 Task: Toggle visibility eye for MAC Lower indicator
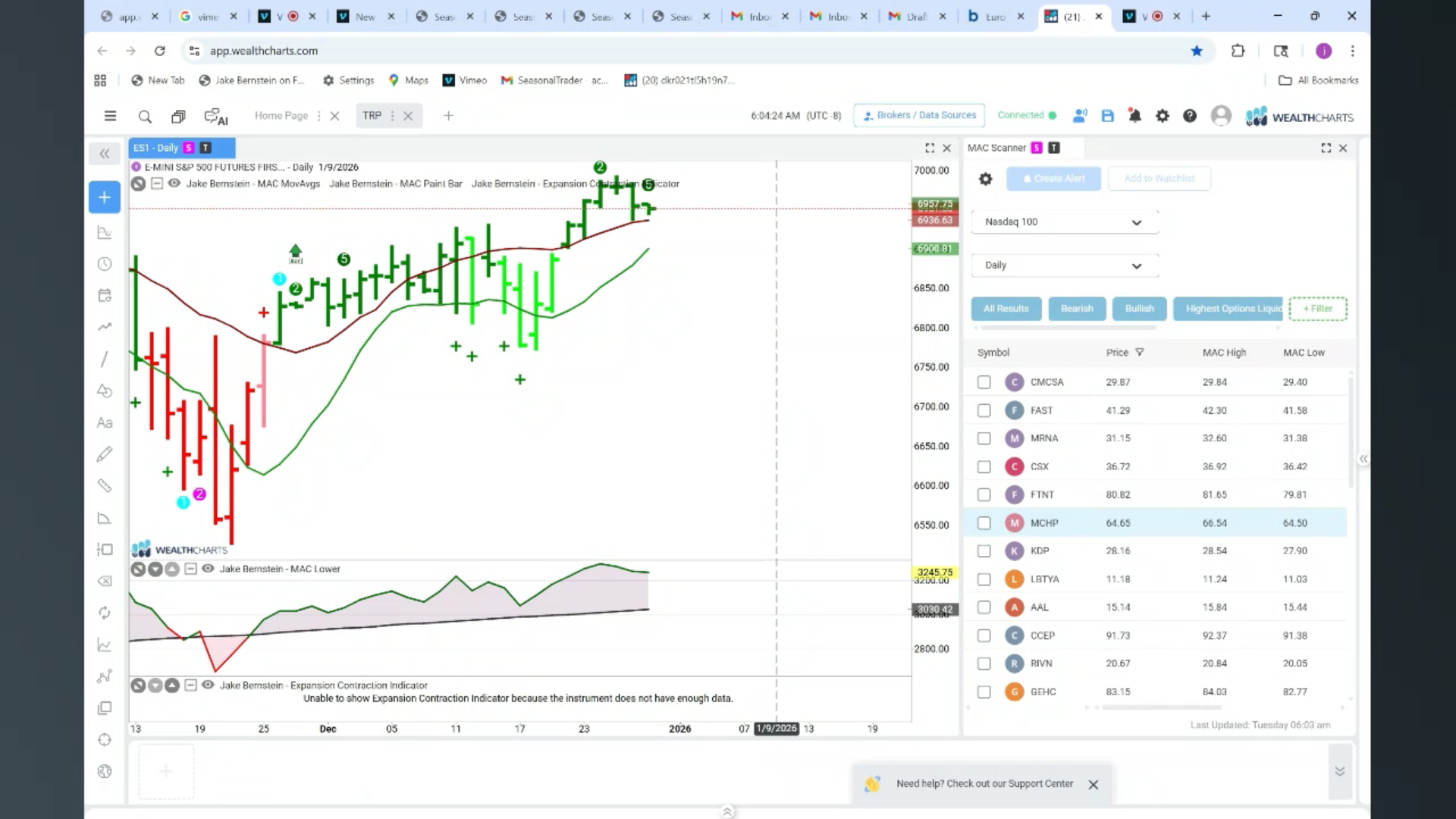click(207, 569)
